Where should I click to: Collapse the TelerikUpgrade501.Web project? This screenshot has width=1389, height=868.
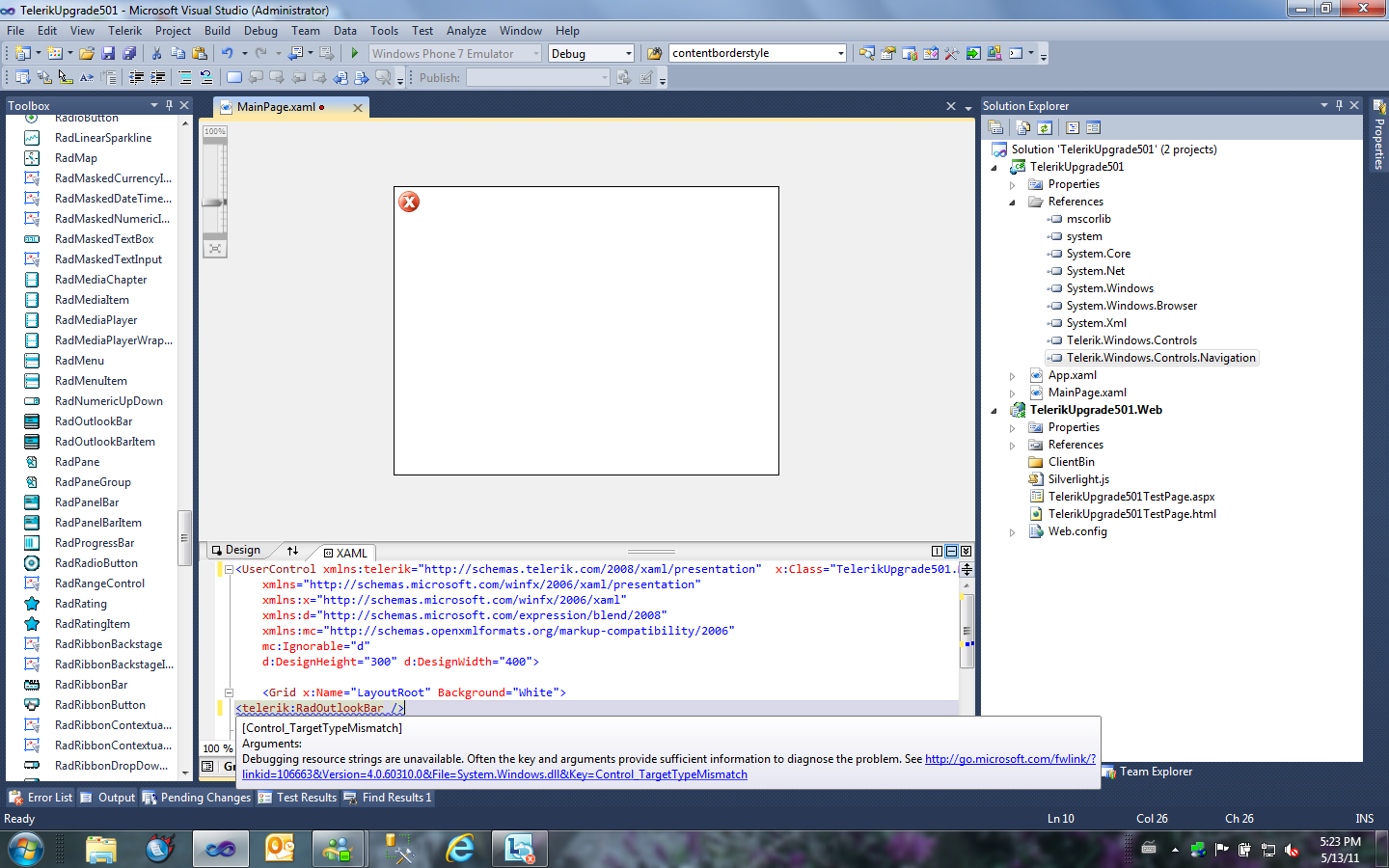tap(994, 411)
